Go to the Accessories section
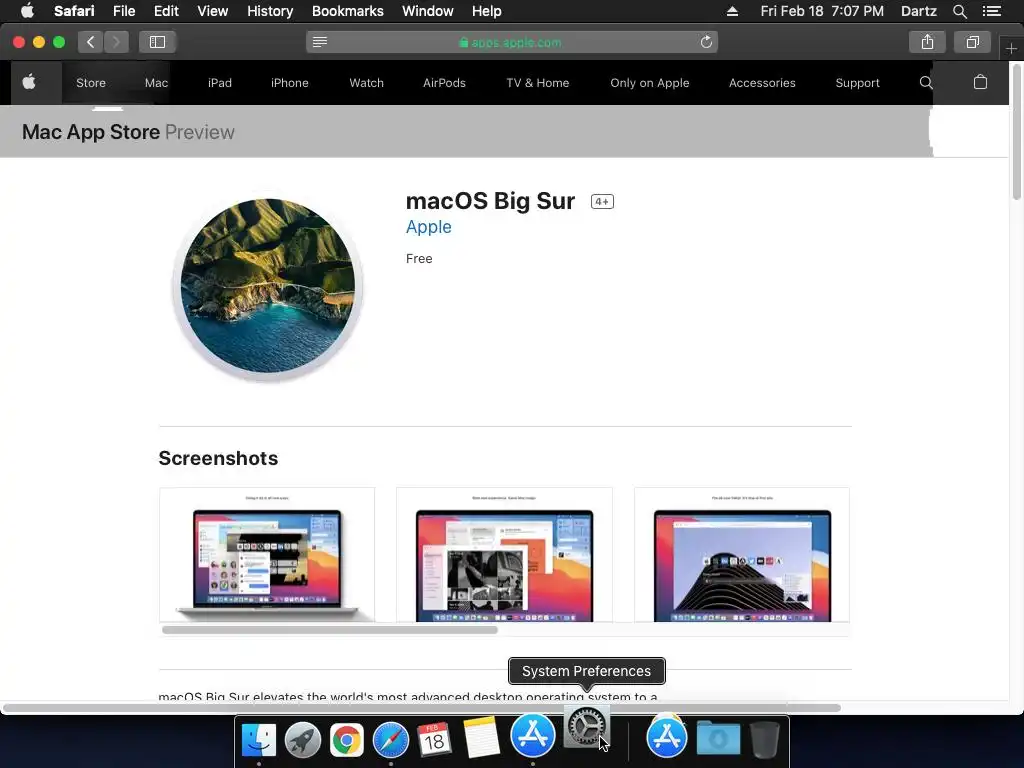1024x768 pixels. point(762,83)
